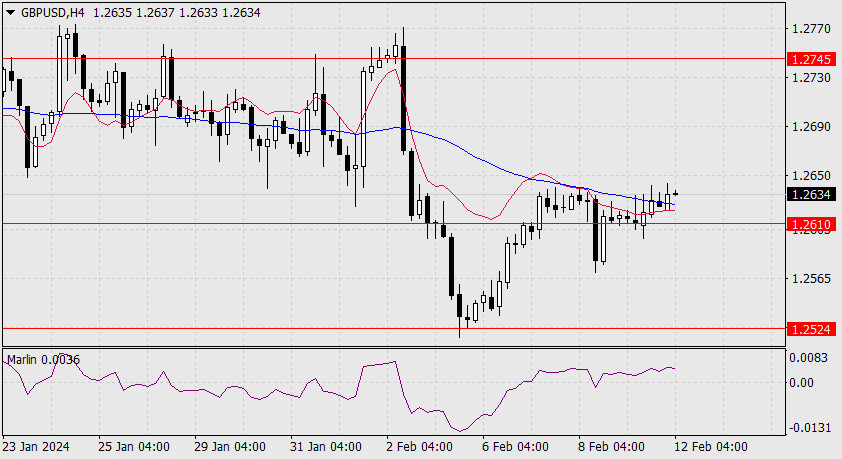
Task: Select the 31 Jan 04:00 time label
Action: 326,447
